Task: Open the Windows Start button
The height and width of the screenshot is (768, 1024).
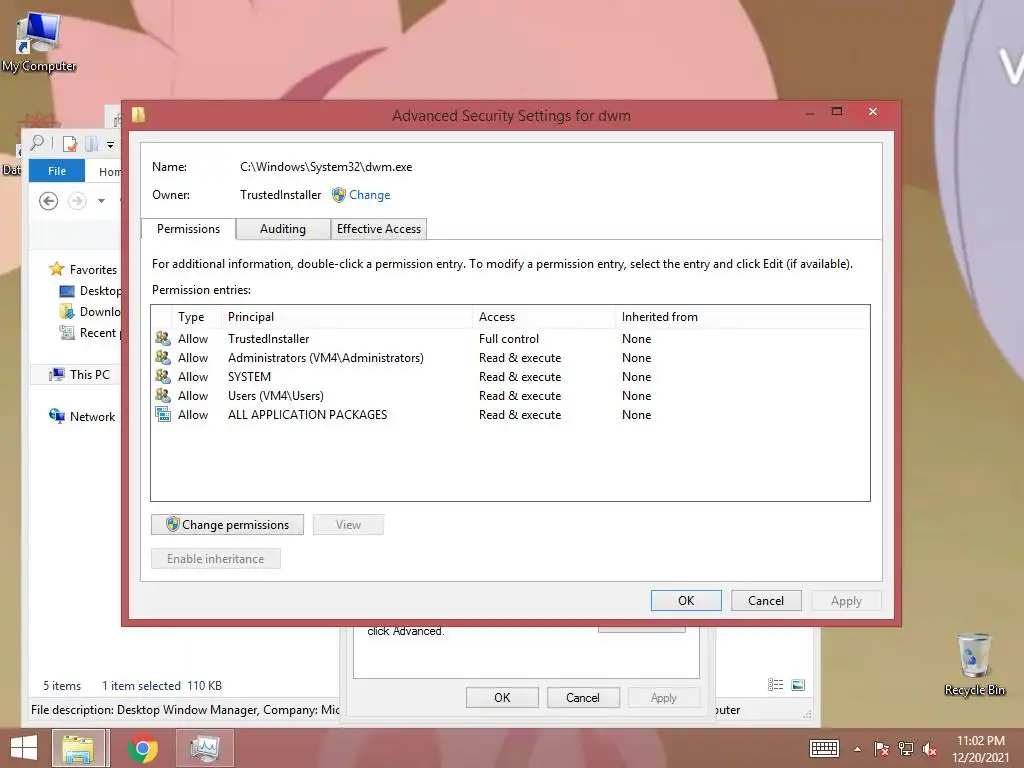Action: pos(24,748)
